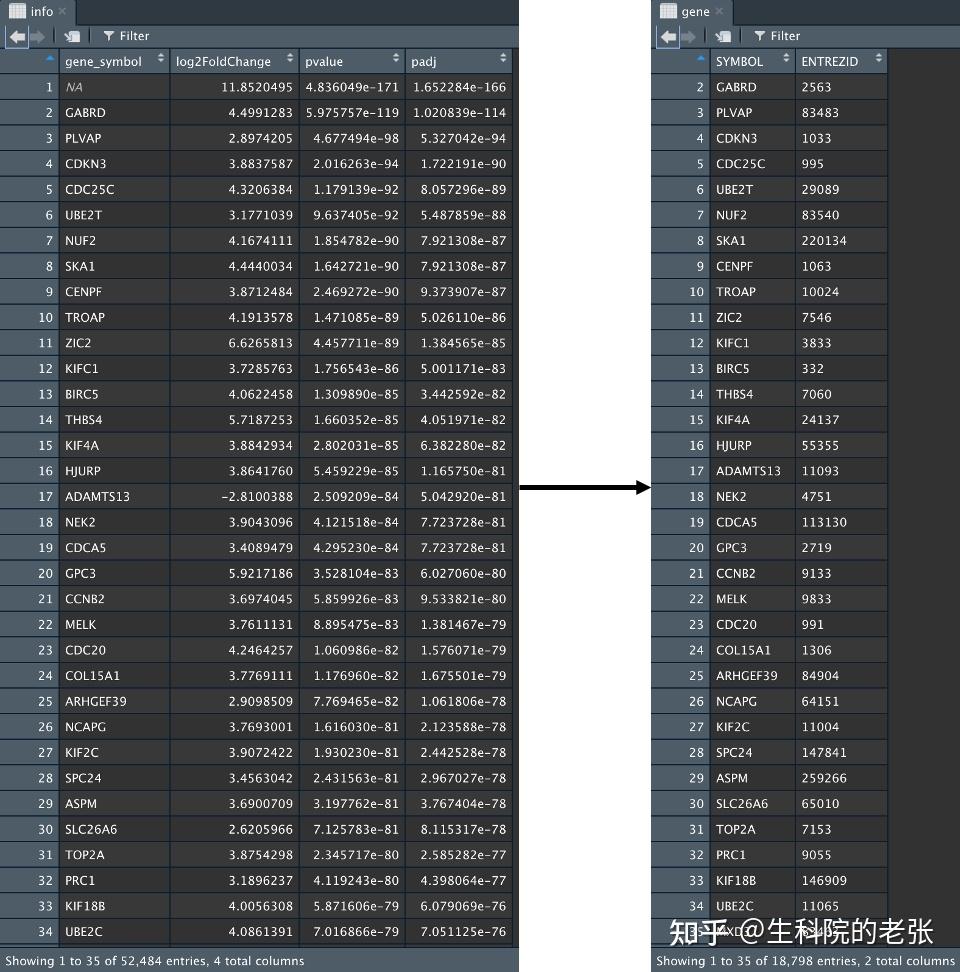
Task: Select ZIC2 in info table
Action: (78, 343)
